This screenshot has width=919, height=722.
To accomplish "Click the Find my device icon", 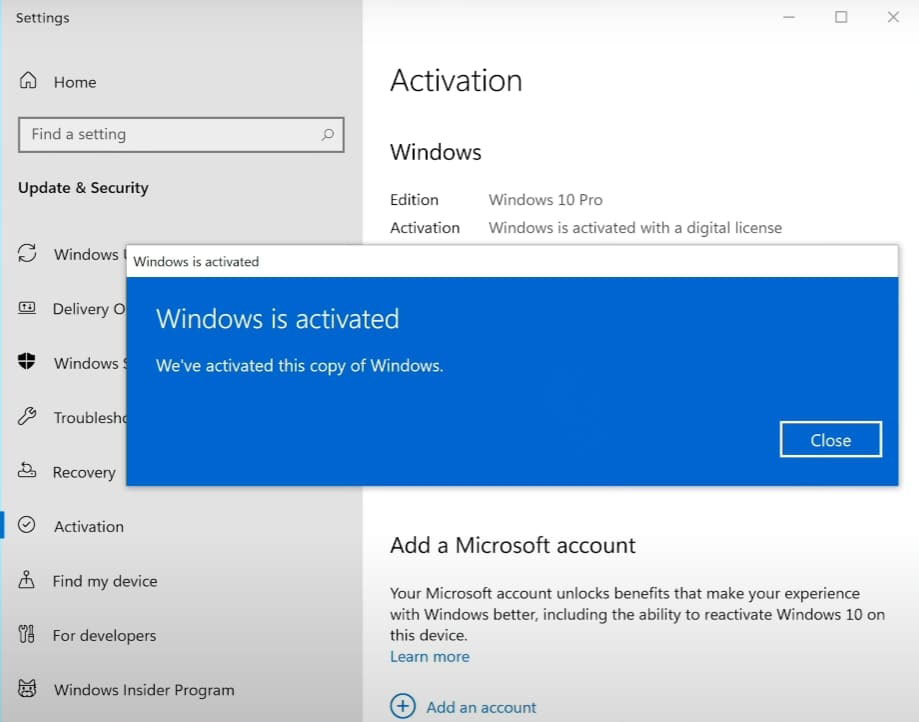I will (28, 581).
